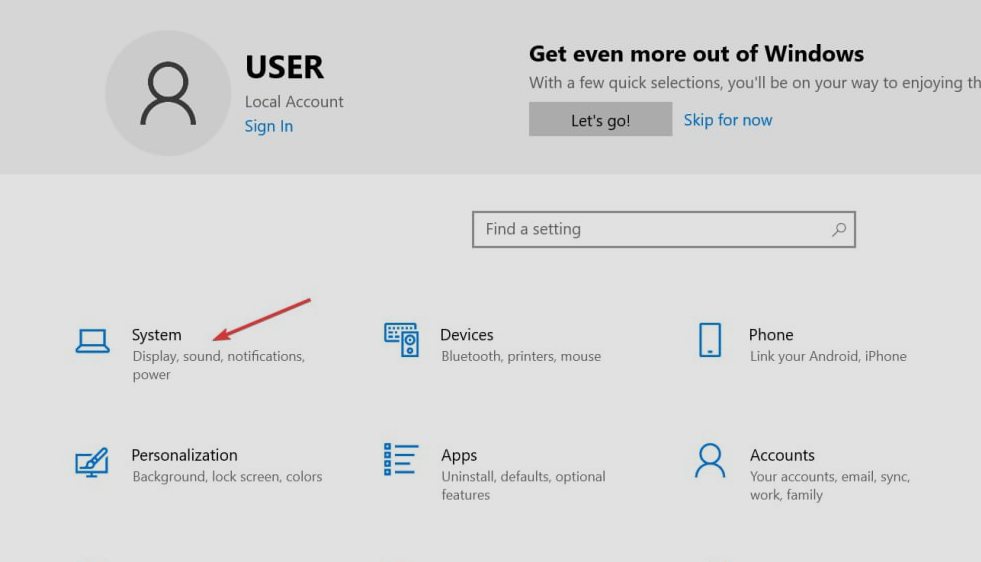The height and width of the screenshot is (562, 981).
Task: Click Skip for now link
Action: pyautogui.click(x=728, y=120)
